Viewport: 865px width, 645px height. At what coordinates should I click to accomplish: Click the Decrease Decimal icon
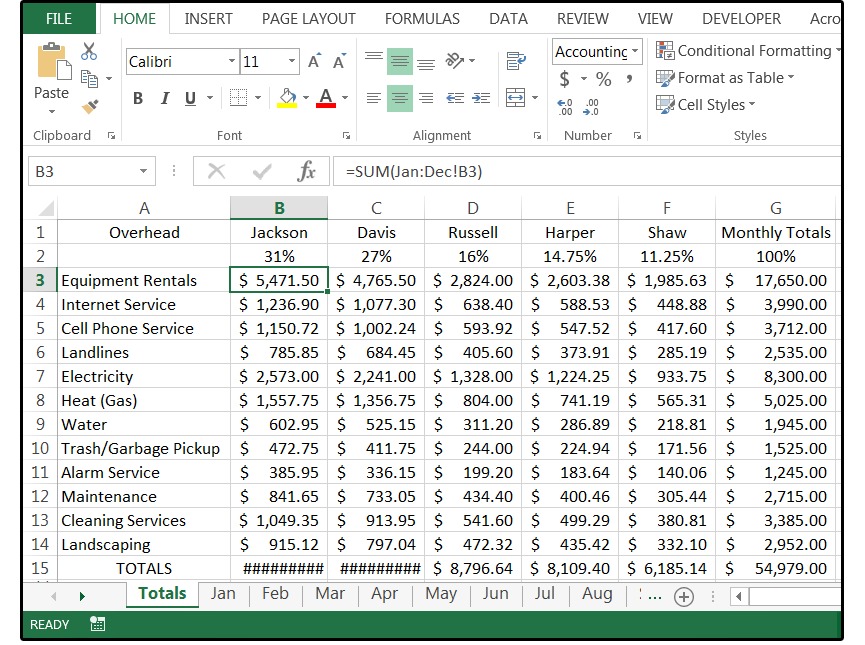(591, 106)
